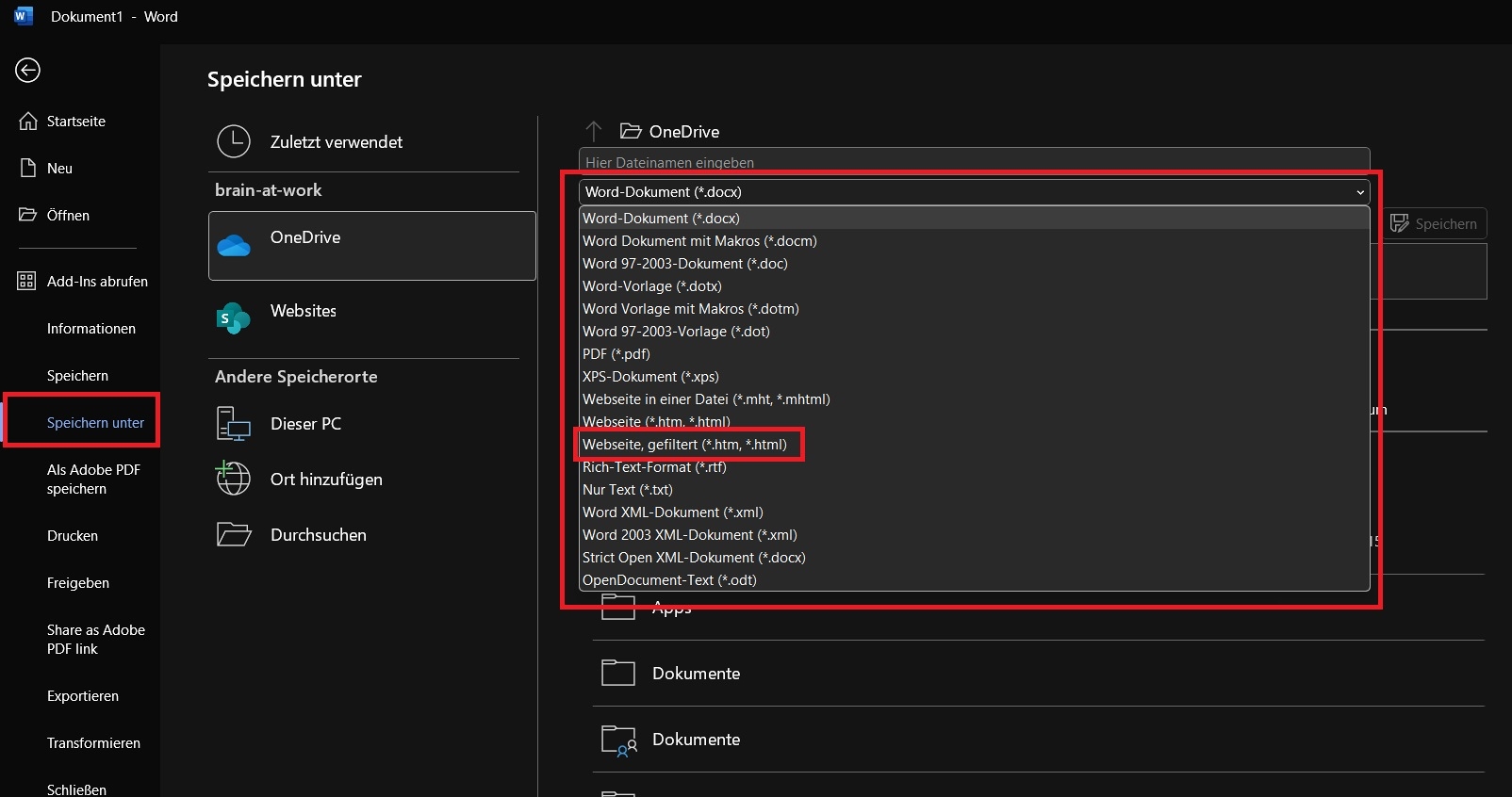
Task: Select Strict Open XML-Dokument (*.docx)
Action: click(974, 557)
